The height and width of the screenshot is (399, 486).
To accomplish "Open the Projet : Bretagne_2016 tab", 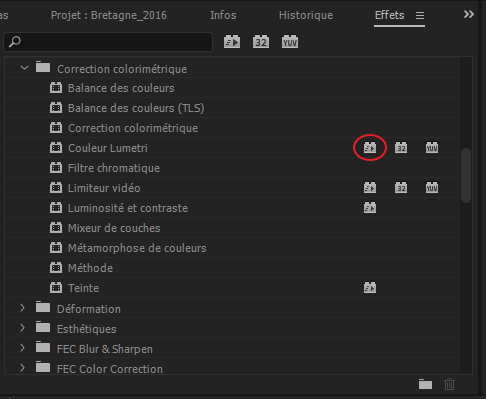I will (x=109, y=15).
